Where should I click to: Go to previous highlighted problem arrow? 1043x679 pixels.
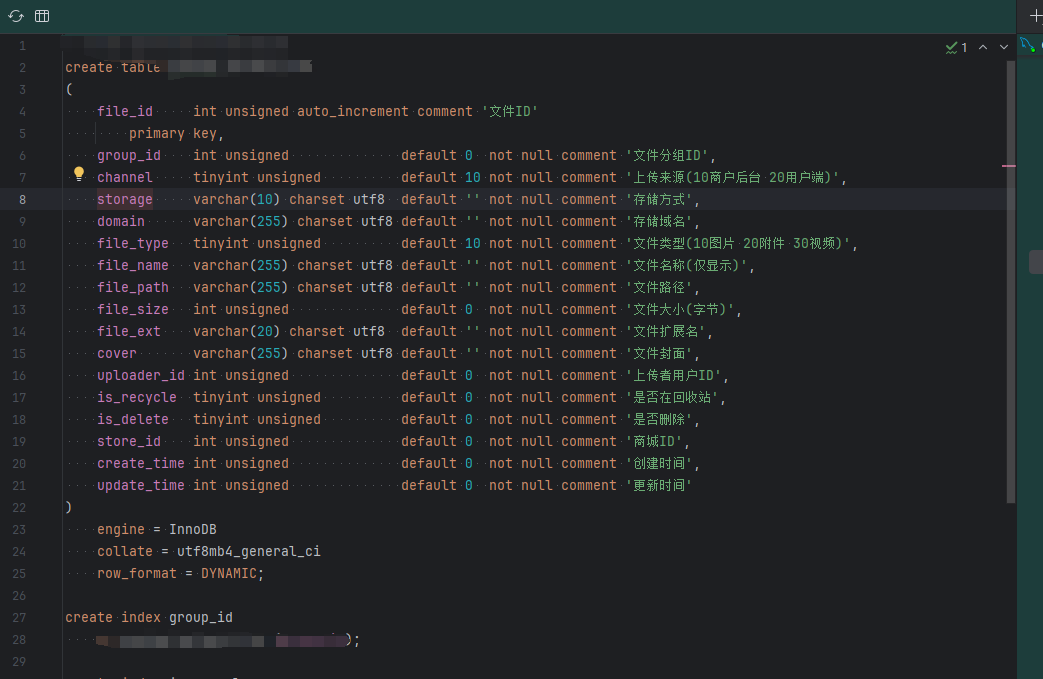pos(982,47)
